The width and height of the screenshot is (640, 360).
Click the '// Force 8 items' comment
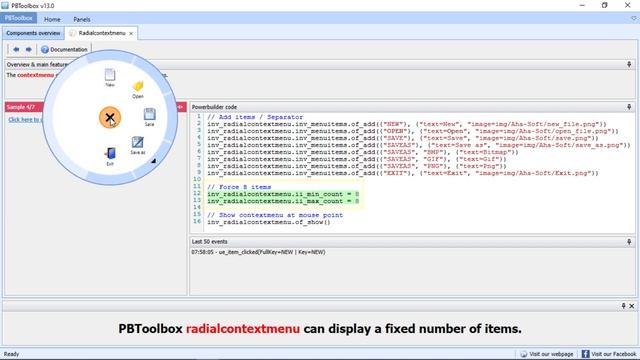click(239, 187)
